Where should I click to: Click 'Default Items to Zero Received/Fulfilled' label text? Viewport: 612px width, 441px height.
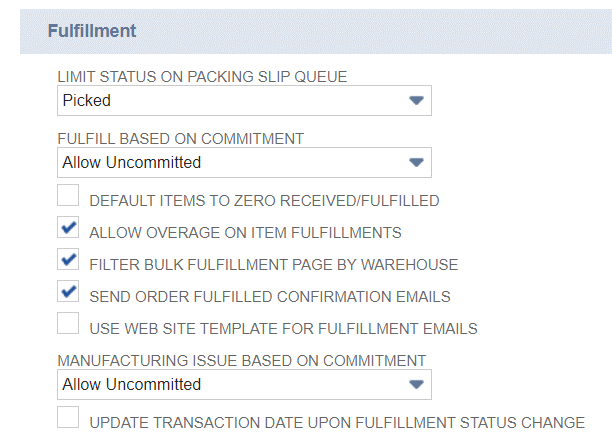click(x=264, y=201)
